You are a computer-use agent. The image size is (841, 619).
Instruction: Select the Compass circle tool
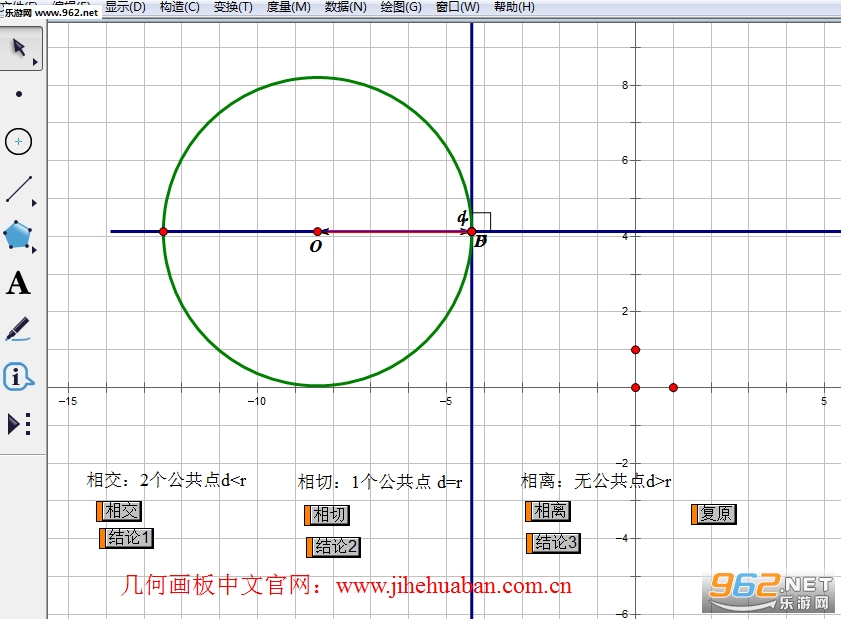[18, 142]
